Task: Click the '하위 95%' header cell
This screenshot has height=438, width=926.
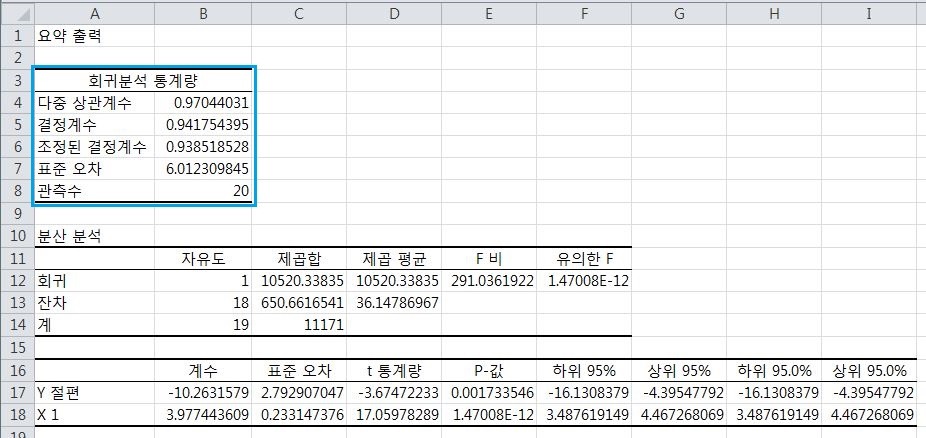Action: (583, 370)
